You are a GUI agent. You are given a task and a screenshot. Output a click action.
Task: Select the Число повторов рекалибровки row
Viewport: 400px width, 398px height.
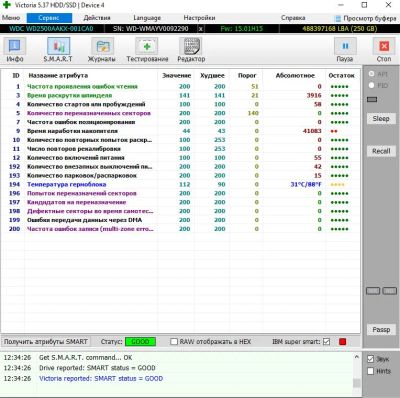point(180,149)
